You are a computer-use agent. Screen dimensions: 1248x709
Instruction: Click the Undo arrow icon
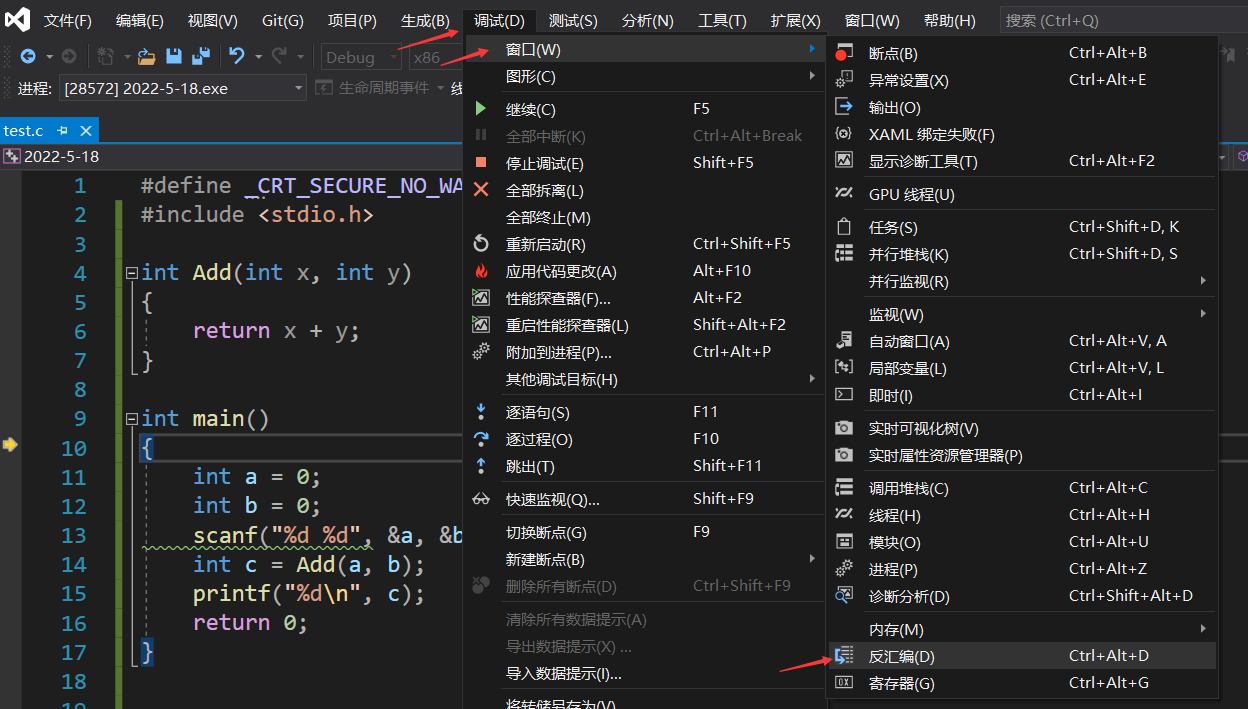click(236, 57)
